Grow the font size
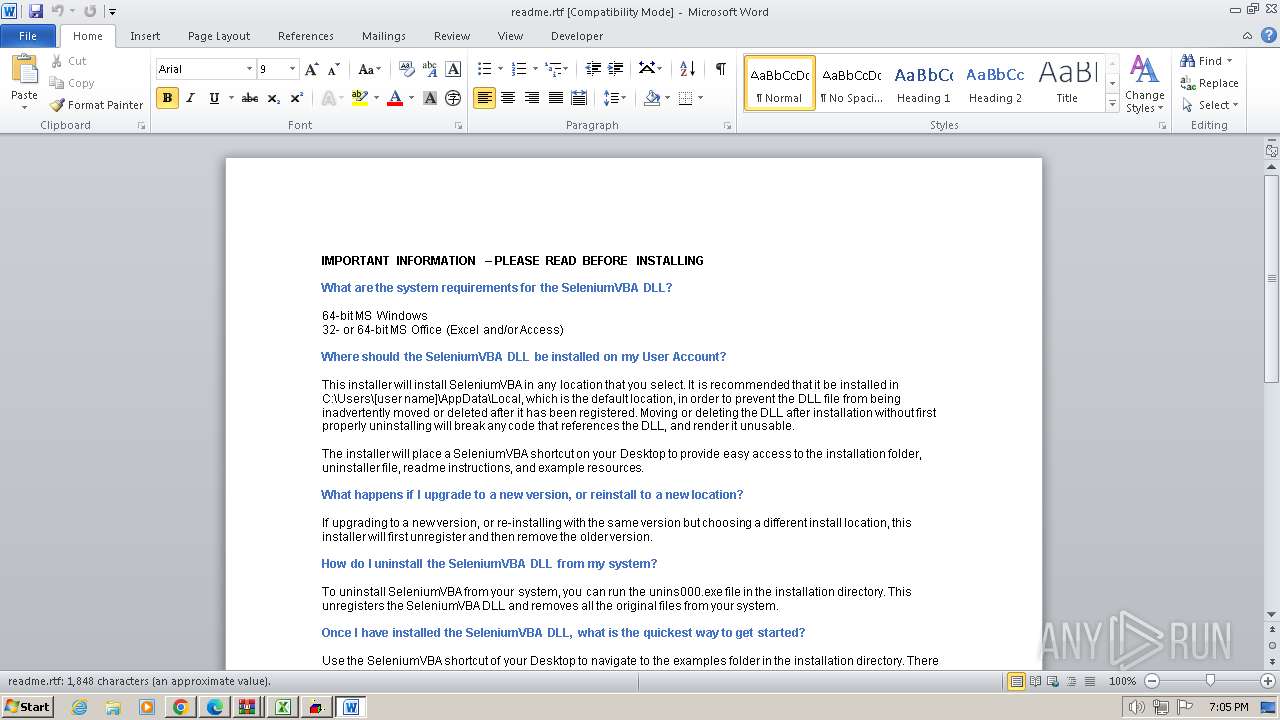 [x=312, y=69]
